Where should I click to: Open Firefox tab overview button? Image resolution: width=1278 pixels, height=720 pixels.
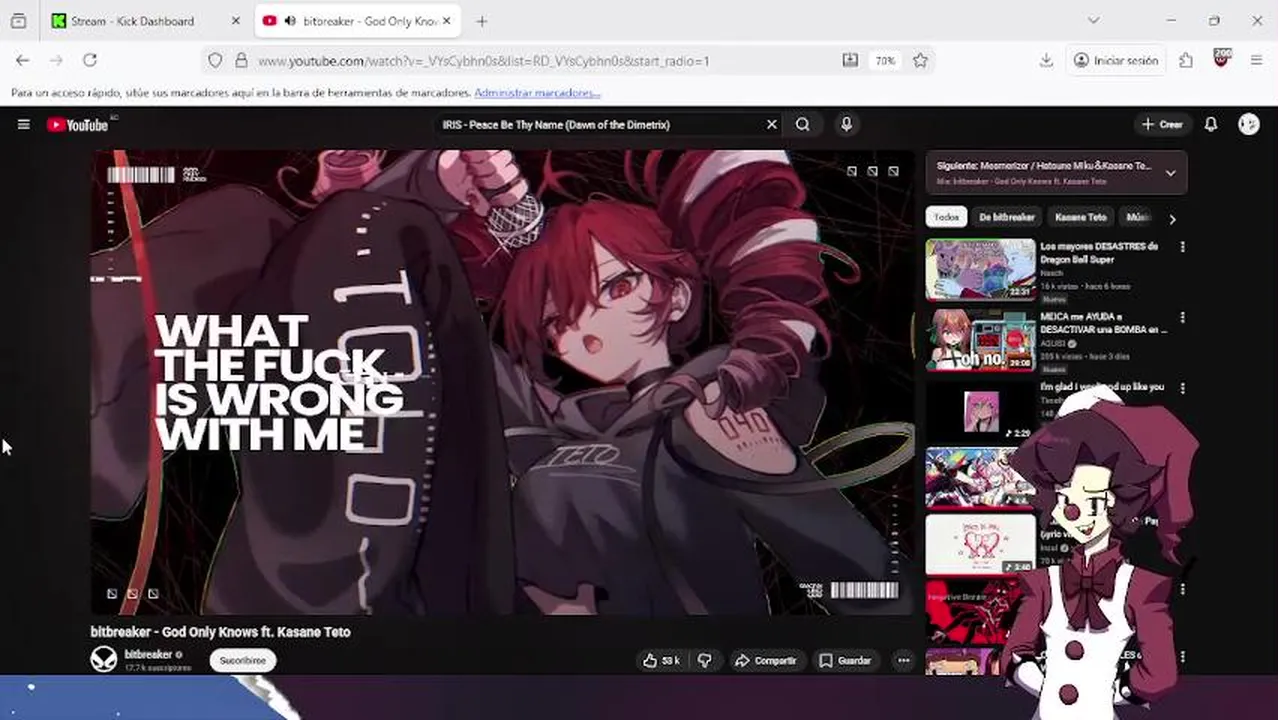pos(18,21)
